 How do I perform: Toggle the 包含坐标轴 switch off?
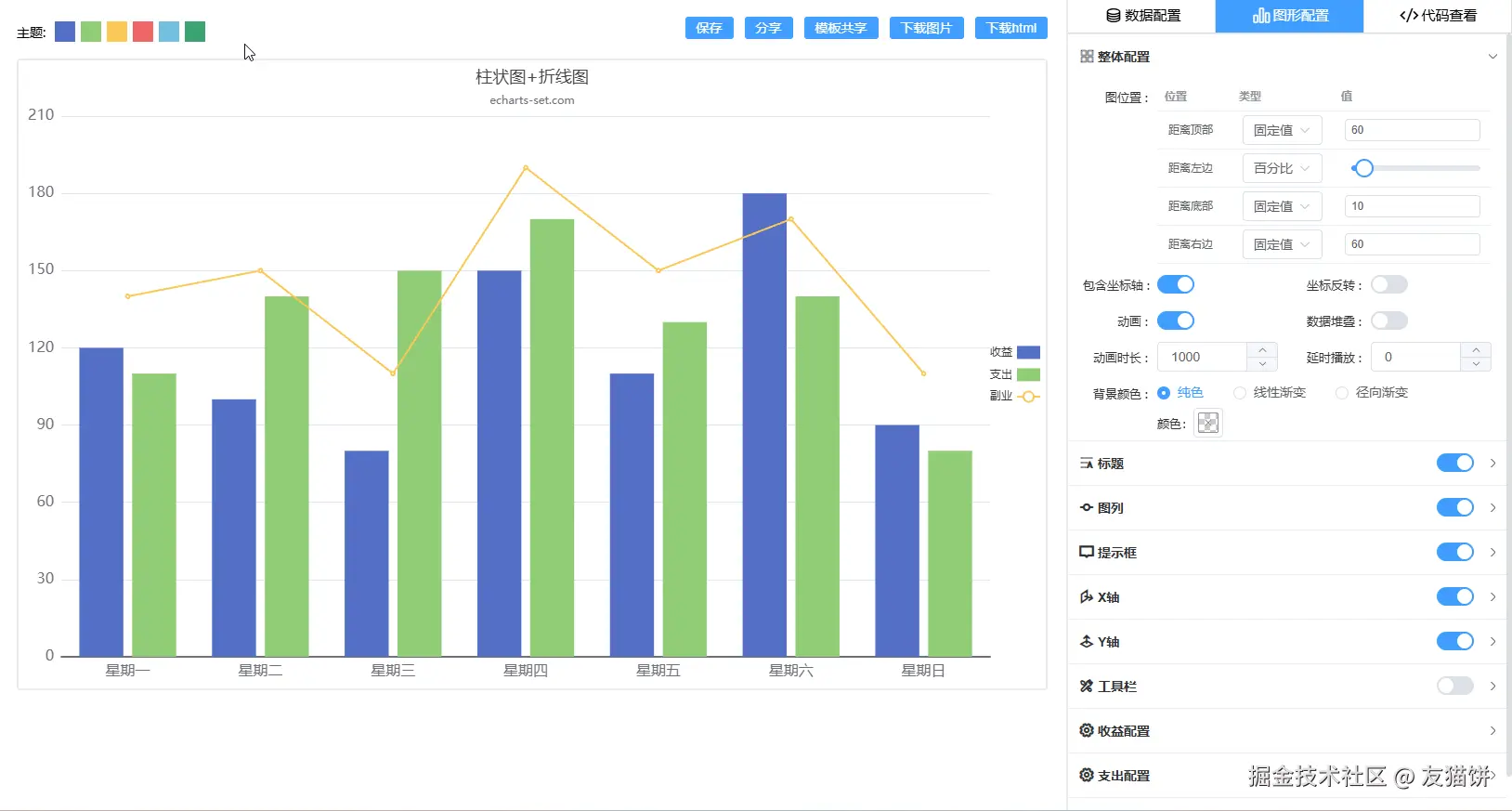pyautogui.click(x=1175, y=285)
